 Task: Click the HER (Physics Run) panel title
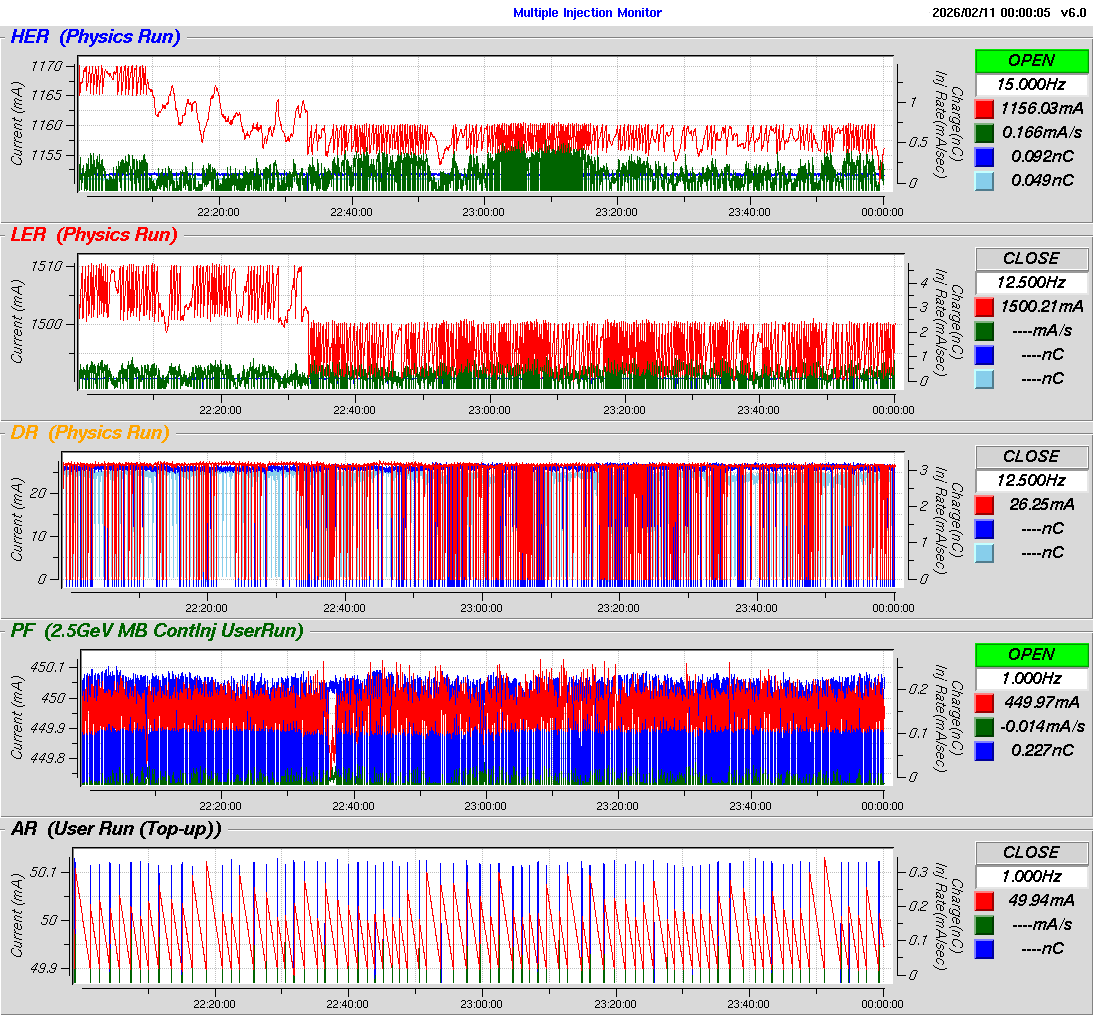(x=95, y=37)
